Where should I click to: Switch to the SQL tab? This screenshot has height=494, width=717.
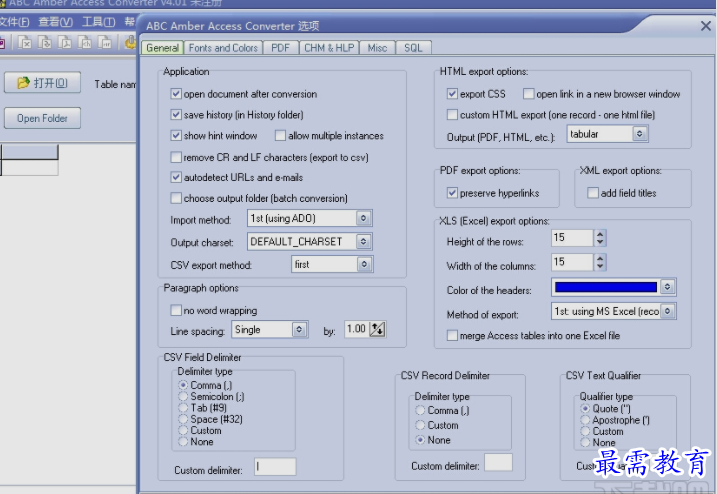pos(413,48)
